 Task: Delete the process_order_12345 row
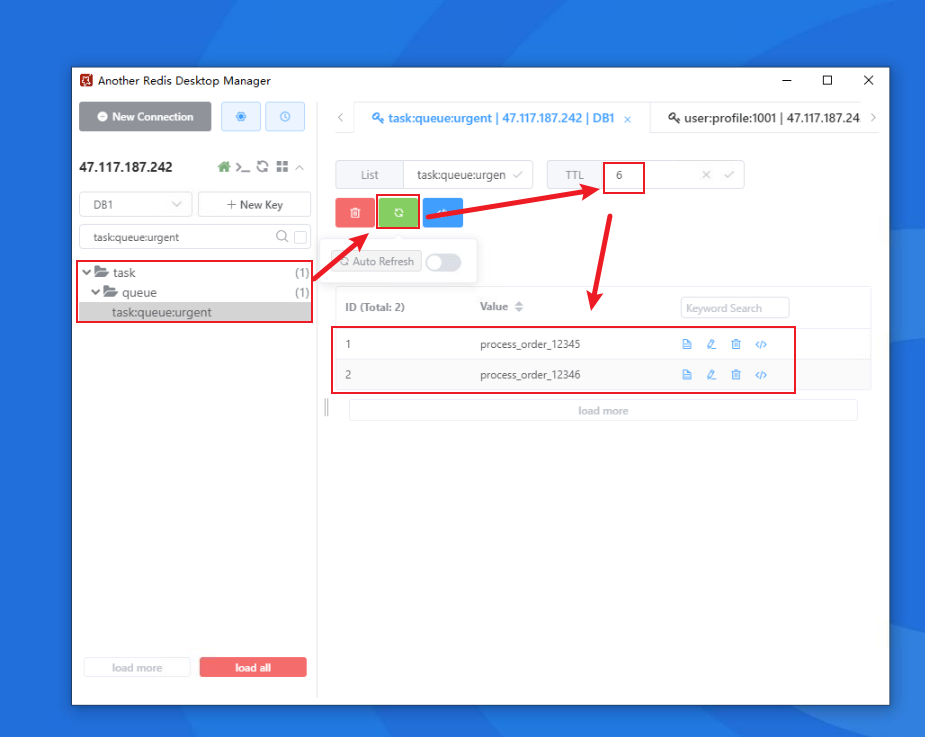(x=736, y=344)
